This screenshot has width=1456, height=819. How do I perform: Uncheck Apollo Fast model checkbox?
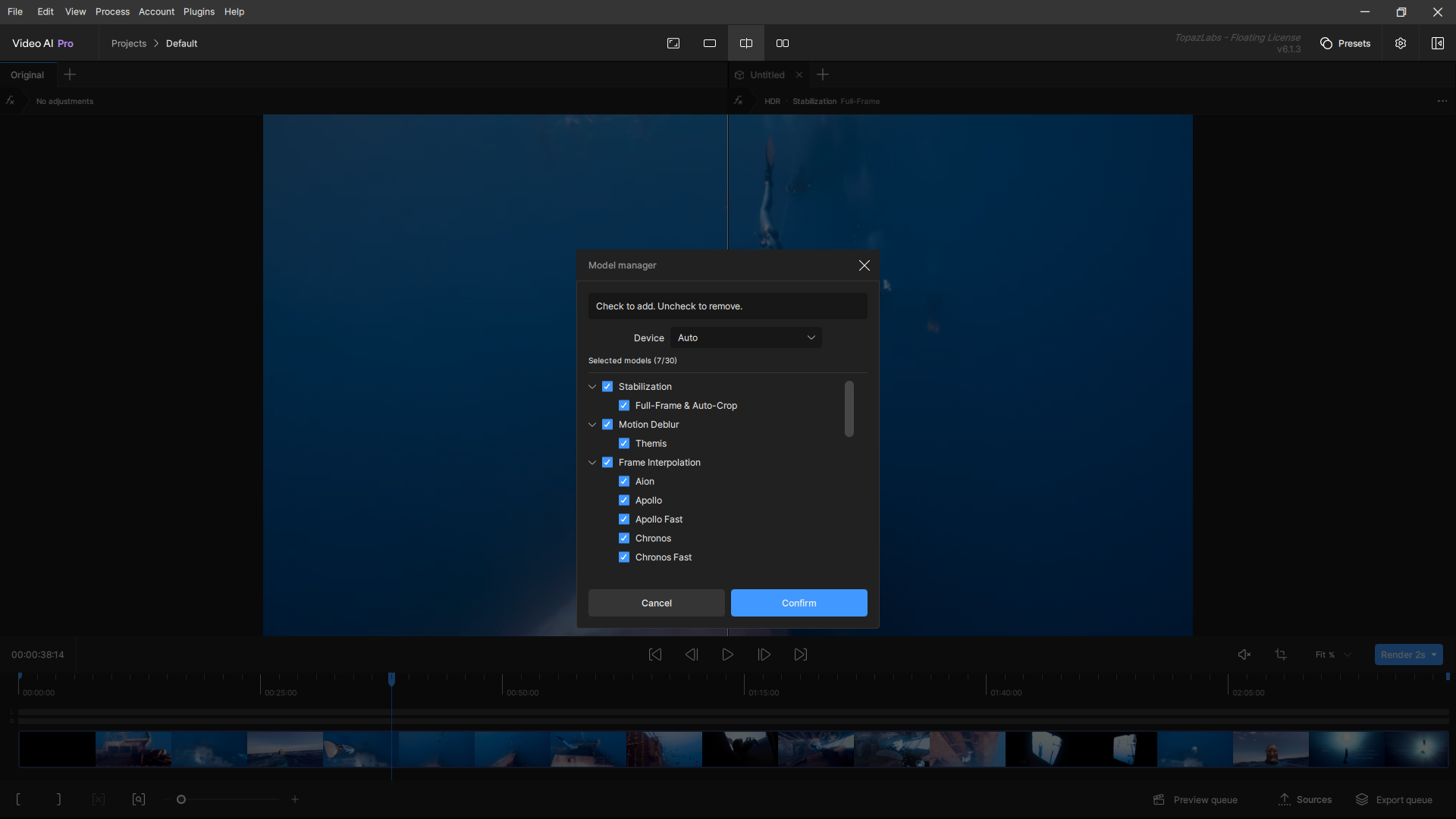point(624,519)
